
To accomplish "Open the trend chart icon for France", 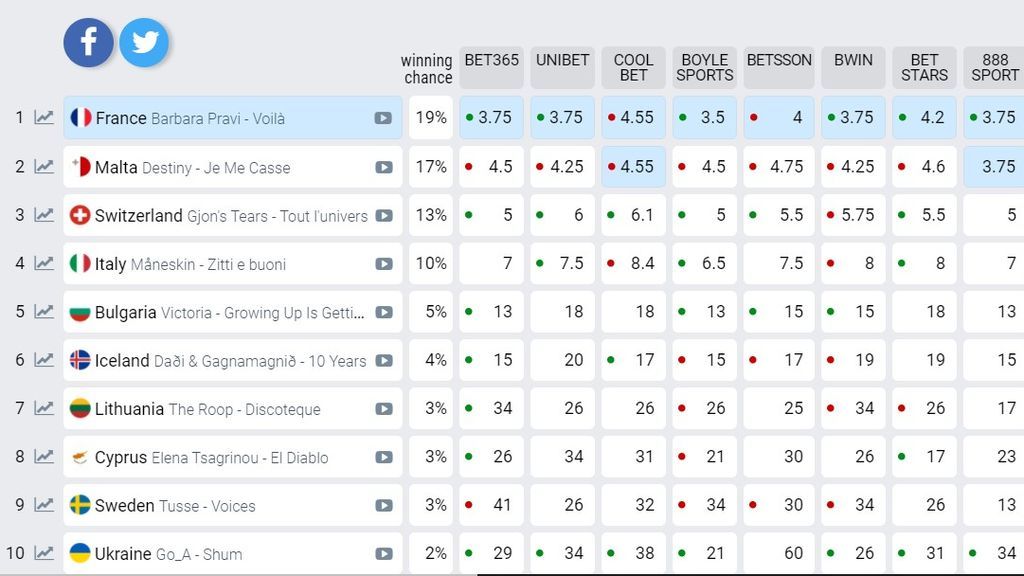I will click(44, 118).
